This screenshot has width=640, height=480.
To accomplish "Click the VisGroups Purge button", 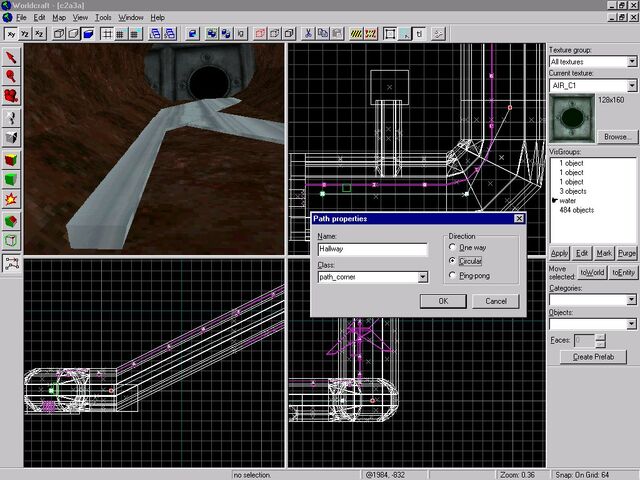I will pos(626,253).
